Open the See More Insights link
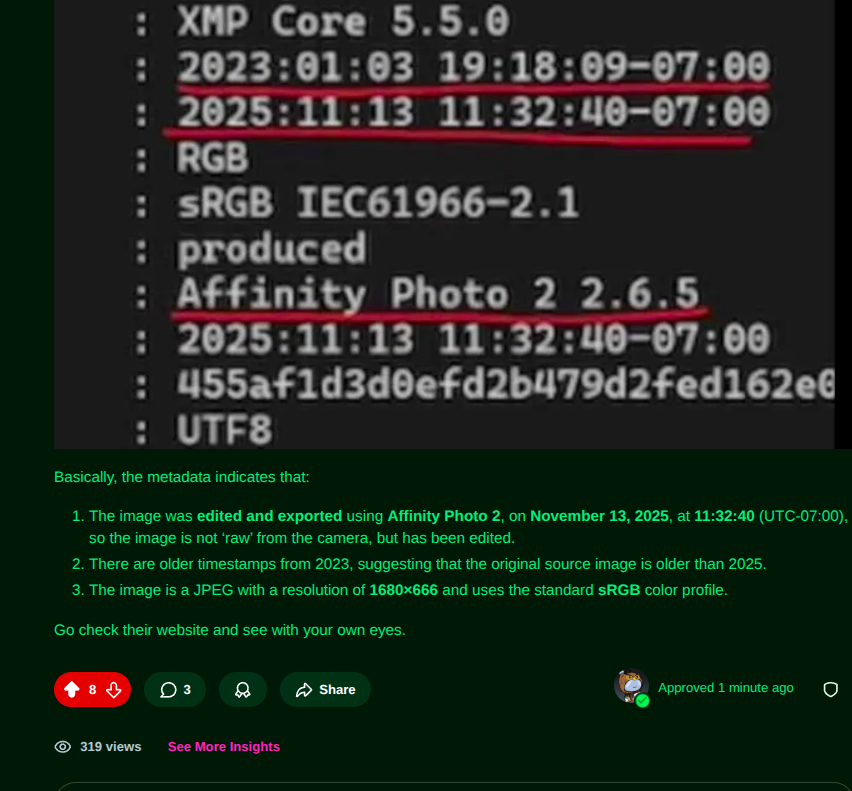852x791 pixels. click(224, 746)
